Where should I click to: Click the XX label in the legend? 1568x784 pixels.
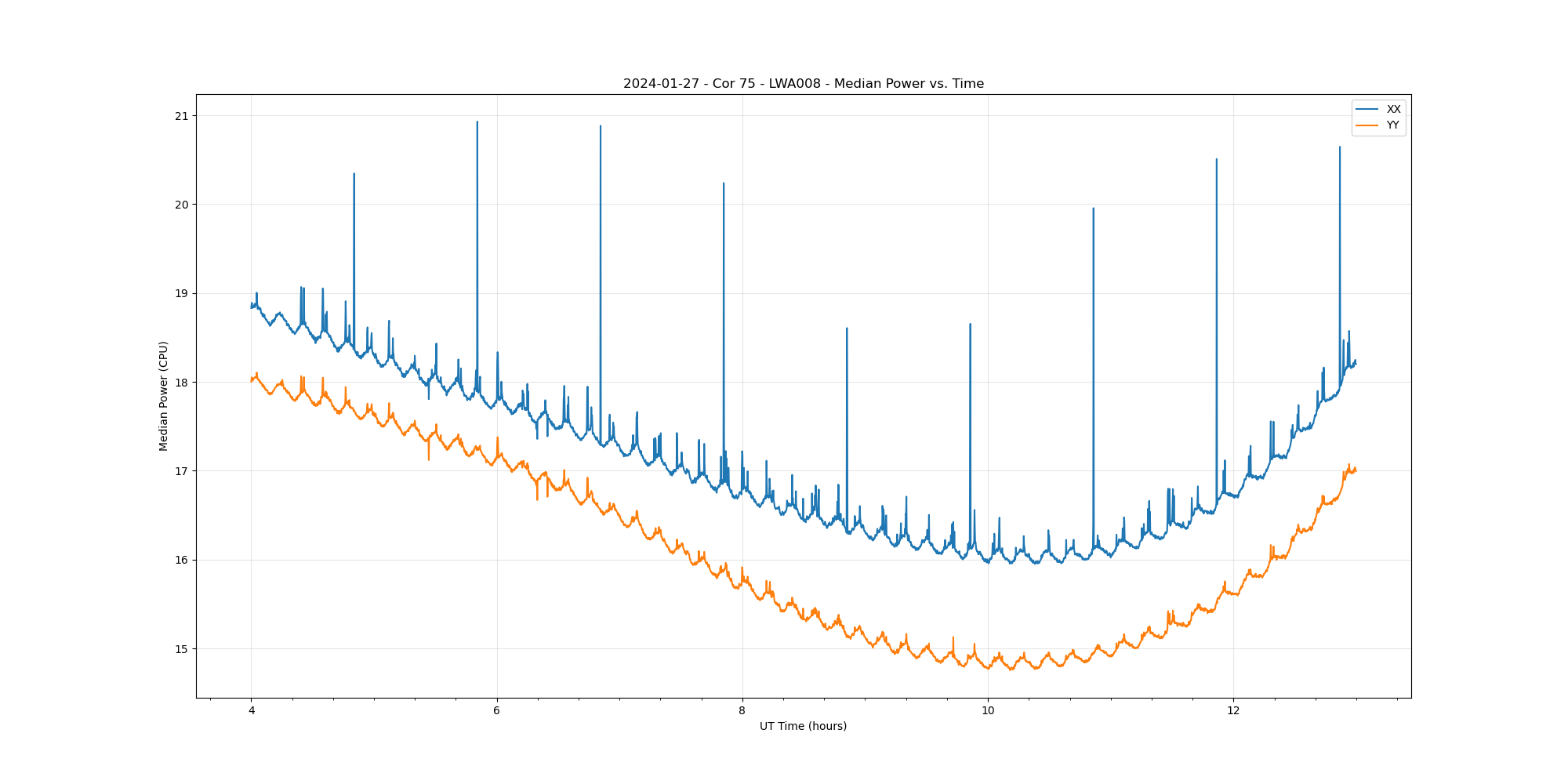click(1393, 110)
